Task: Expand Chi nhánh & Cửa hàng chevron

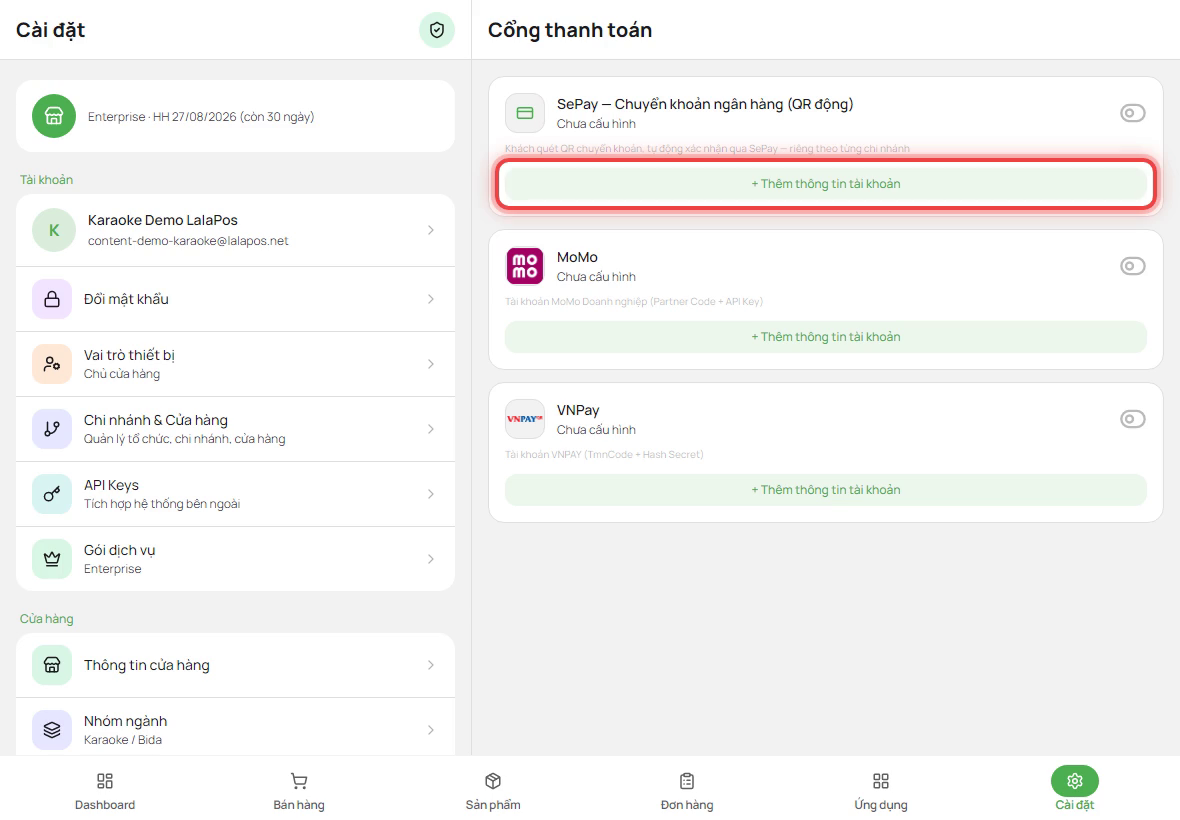Action: pos(430,429)
